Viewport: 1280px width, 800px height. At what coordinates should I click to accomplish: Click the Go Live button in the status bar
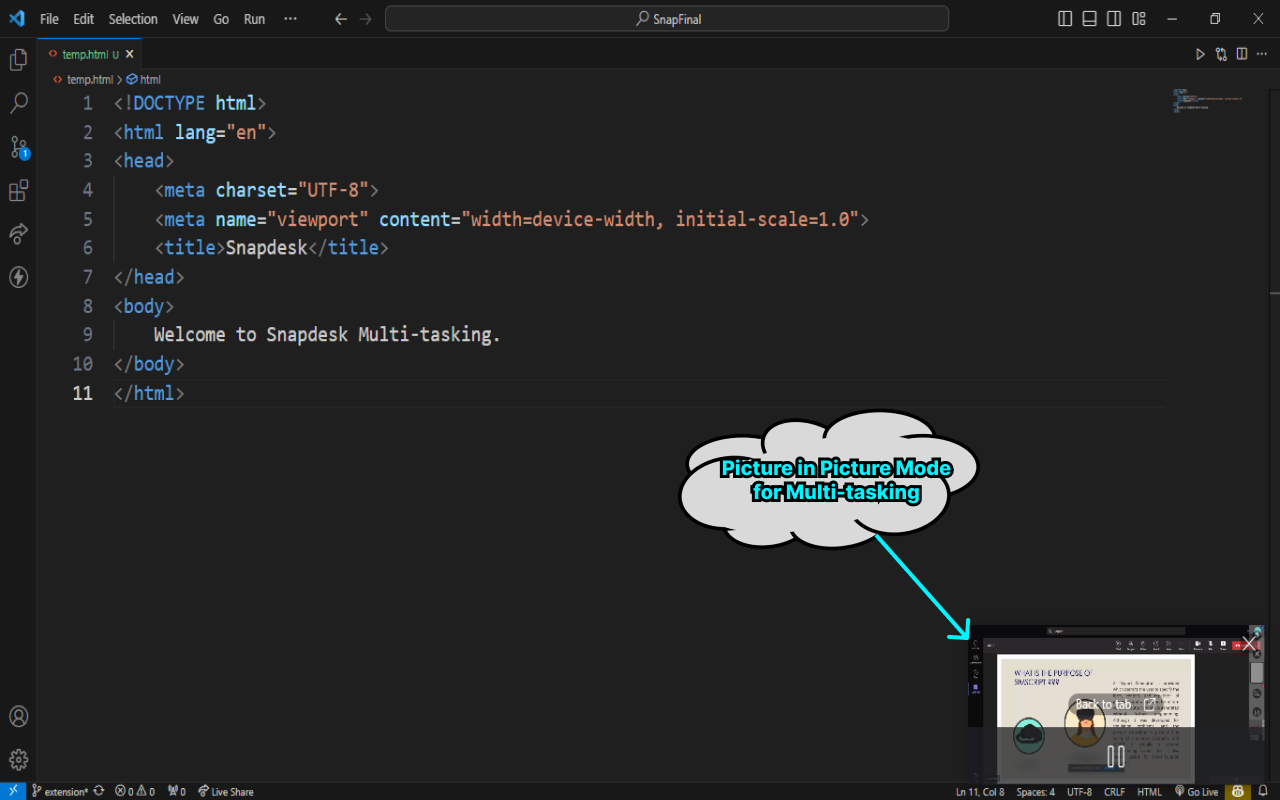[x=1196, y=791]
